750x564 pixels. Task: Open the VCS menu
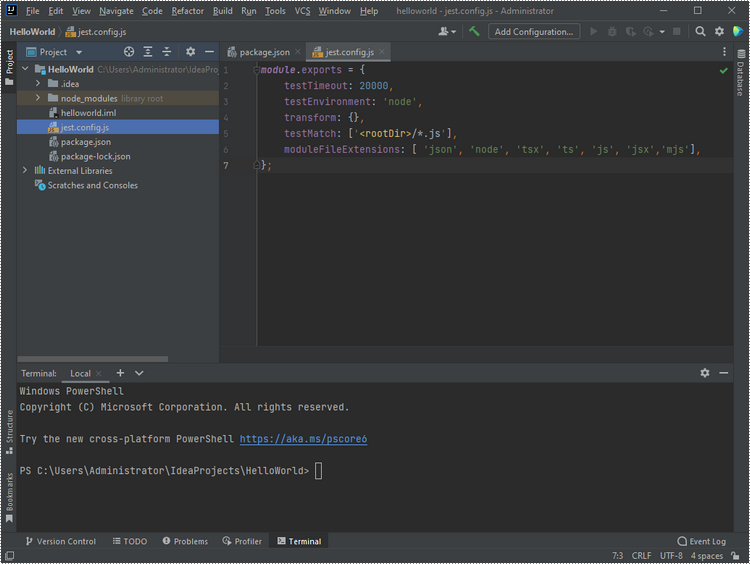pos(302,11)
